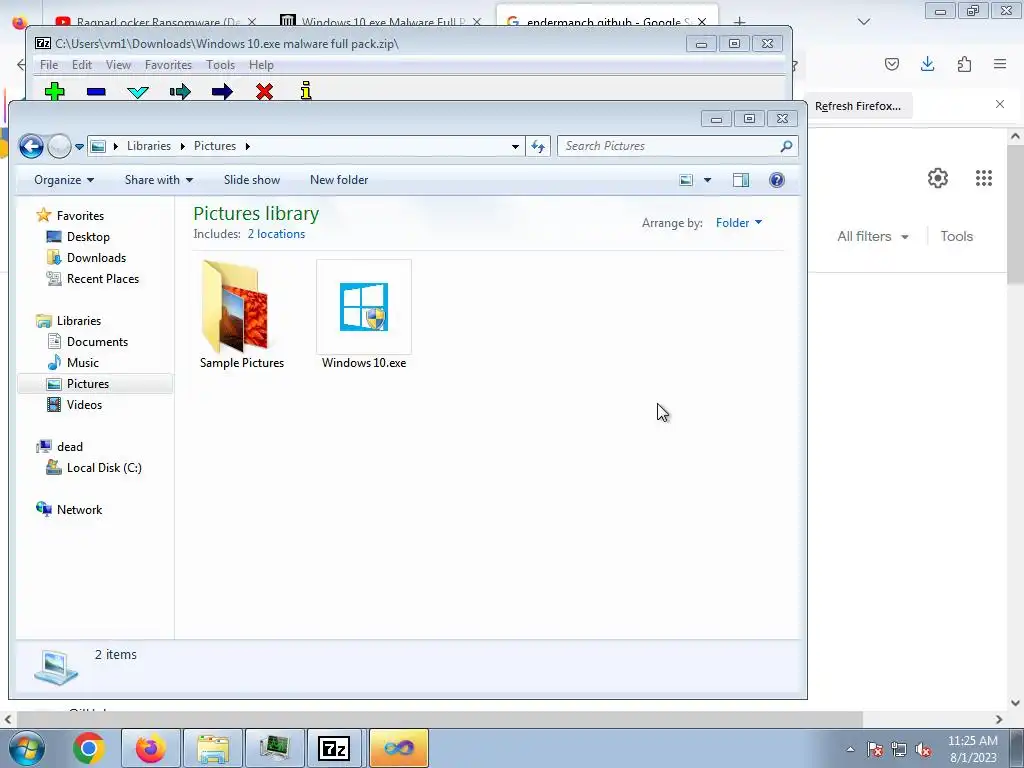Click the Explorer Back navigation button

tap(31, 146)
